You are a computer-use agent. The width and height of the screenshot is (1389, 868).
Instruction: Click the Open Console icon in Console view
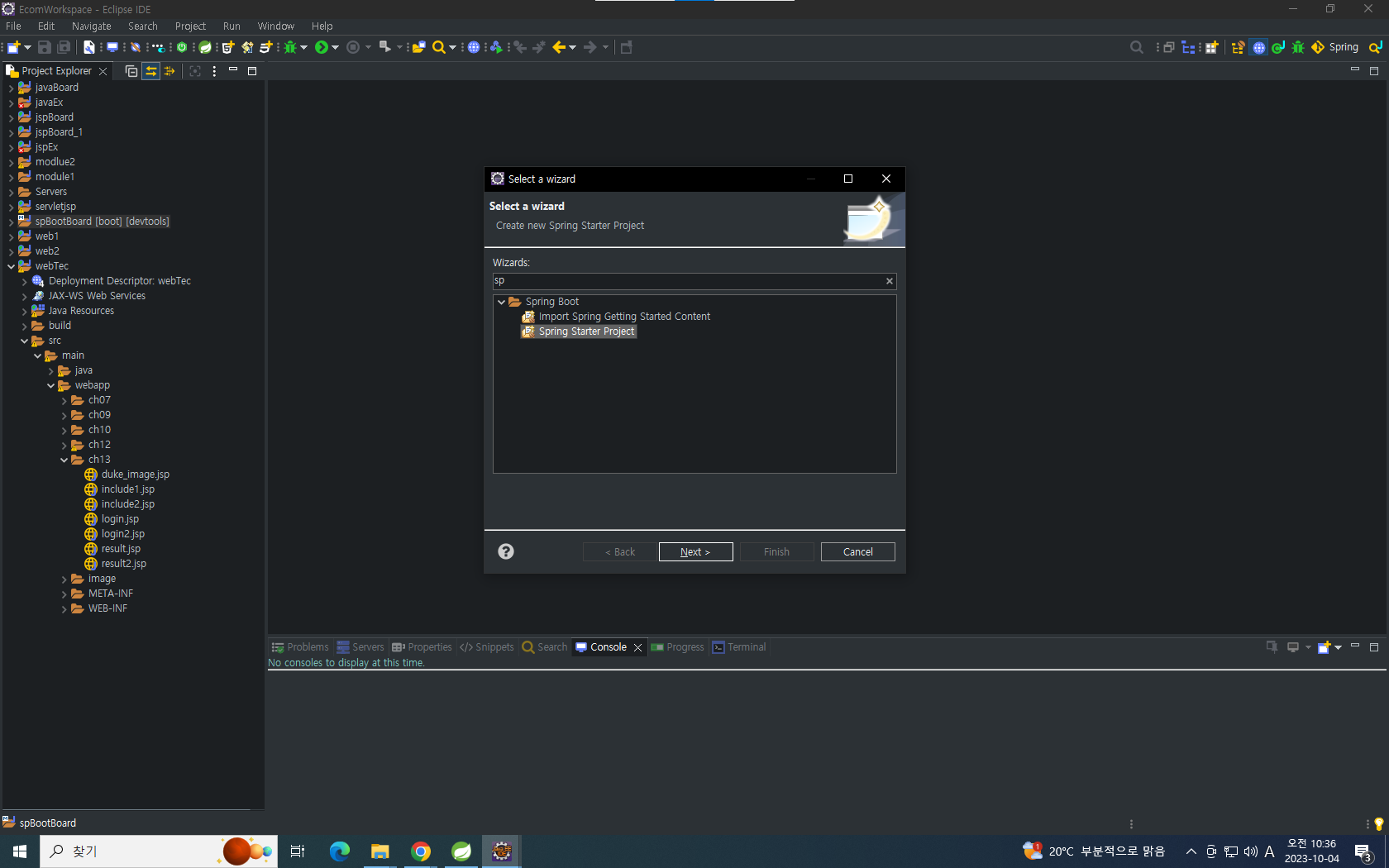1324,647
